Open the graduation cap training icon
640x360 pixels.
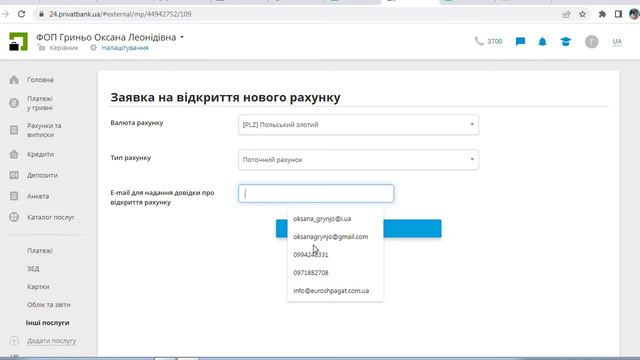pos(565,42)
